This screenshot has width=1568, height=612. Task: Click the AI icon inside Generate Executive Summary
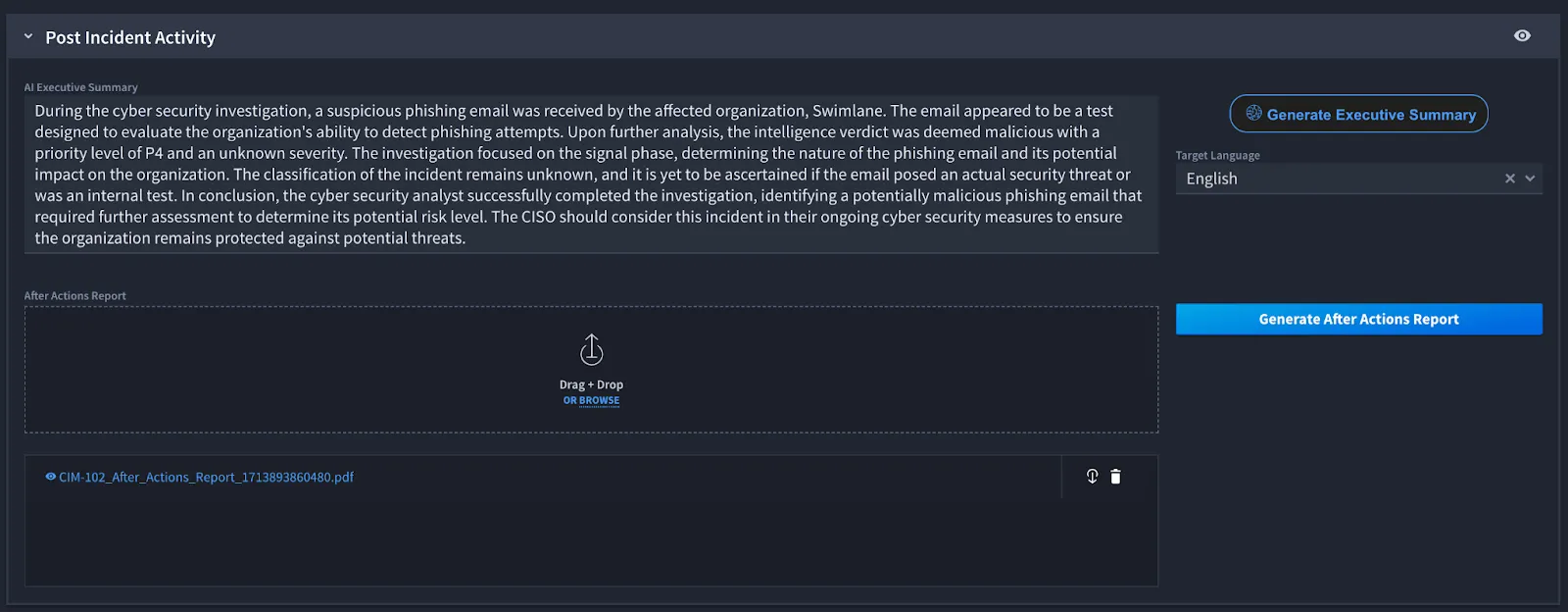[1253, 114]
